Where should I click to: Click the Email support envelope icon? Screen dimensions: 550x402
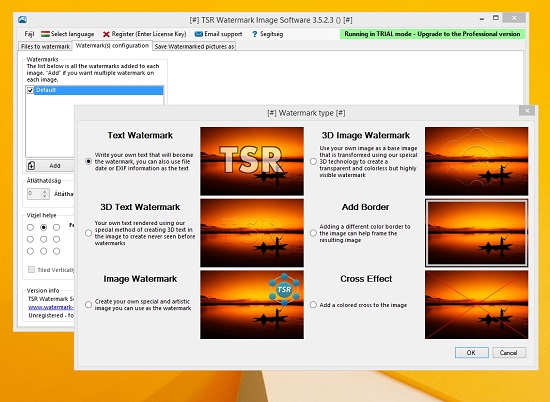(199, 34)
